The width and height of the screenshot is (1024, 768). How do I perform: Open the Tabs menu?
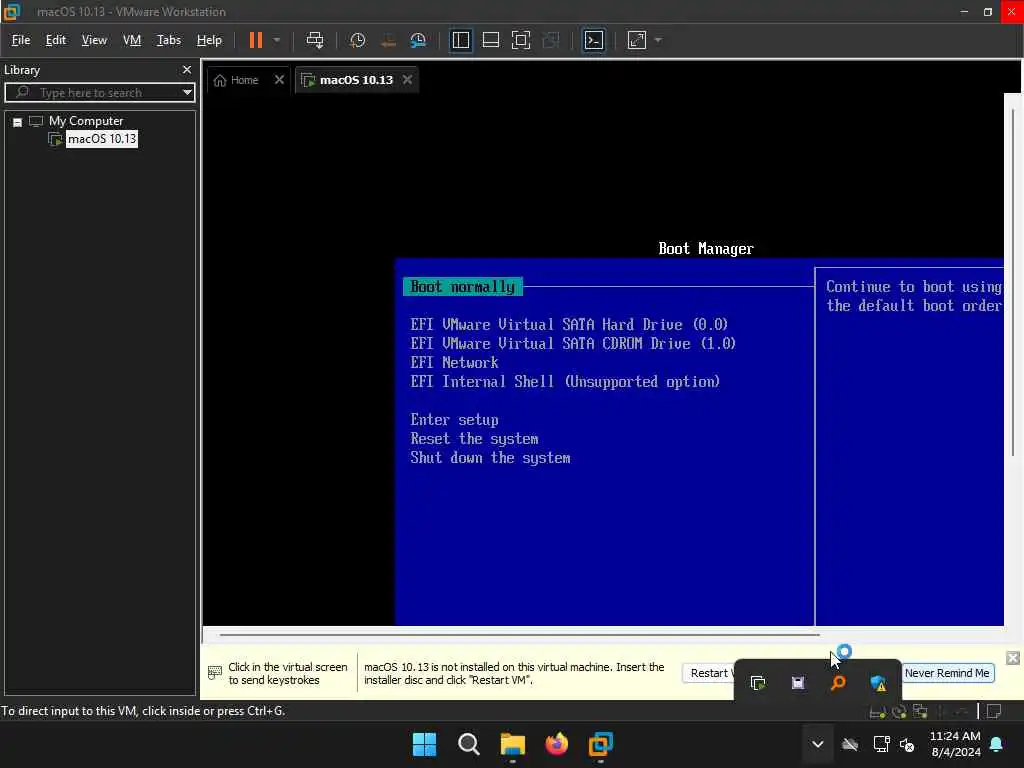coord(168,40)
